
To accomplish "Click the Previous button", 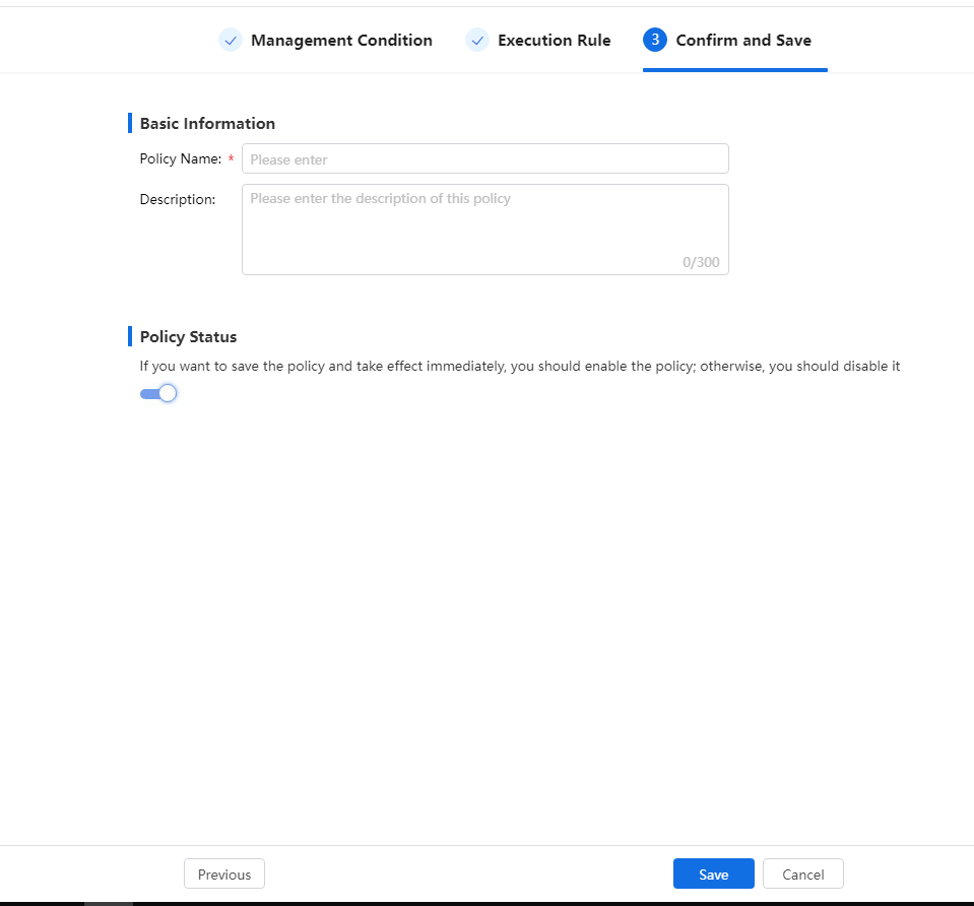I will [x=224, y=874].
